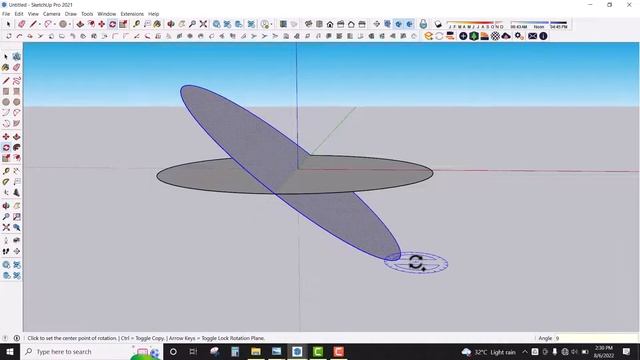Select the Freehand tool in left toolbar
The image size is (640, 360).
(17, 81)
